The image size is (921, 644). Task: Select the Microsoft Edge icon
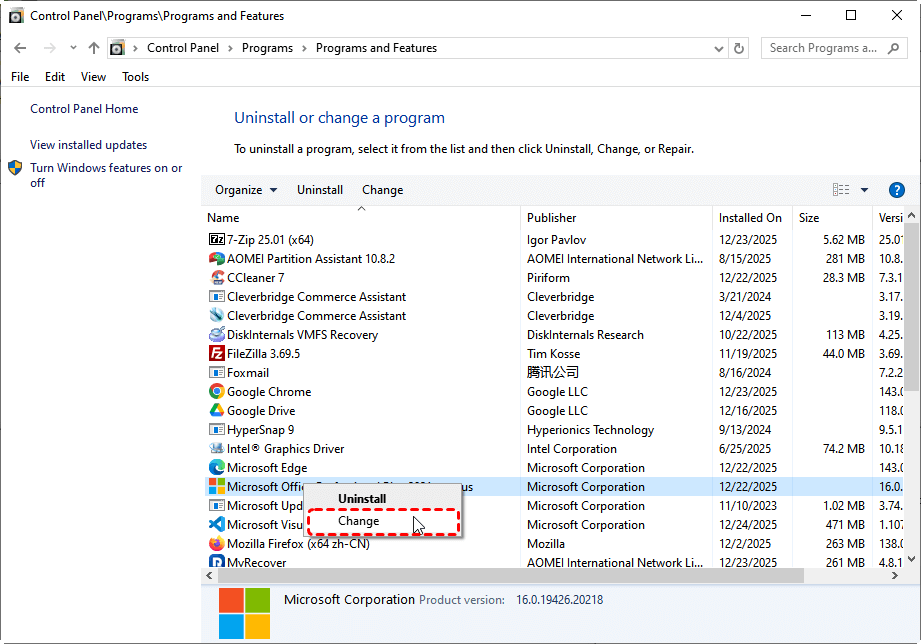pyautogui.click(x=217, y=468)
